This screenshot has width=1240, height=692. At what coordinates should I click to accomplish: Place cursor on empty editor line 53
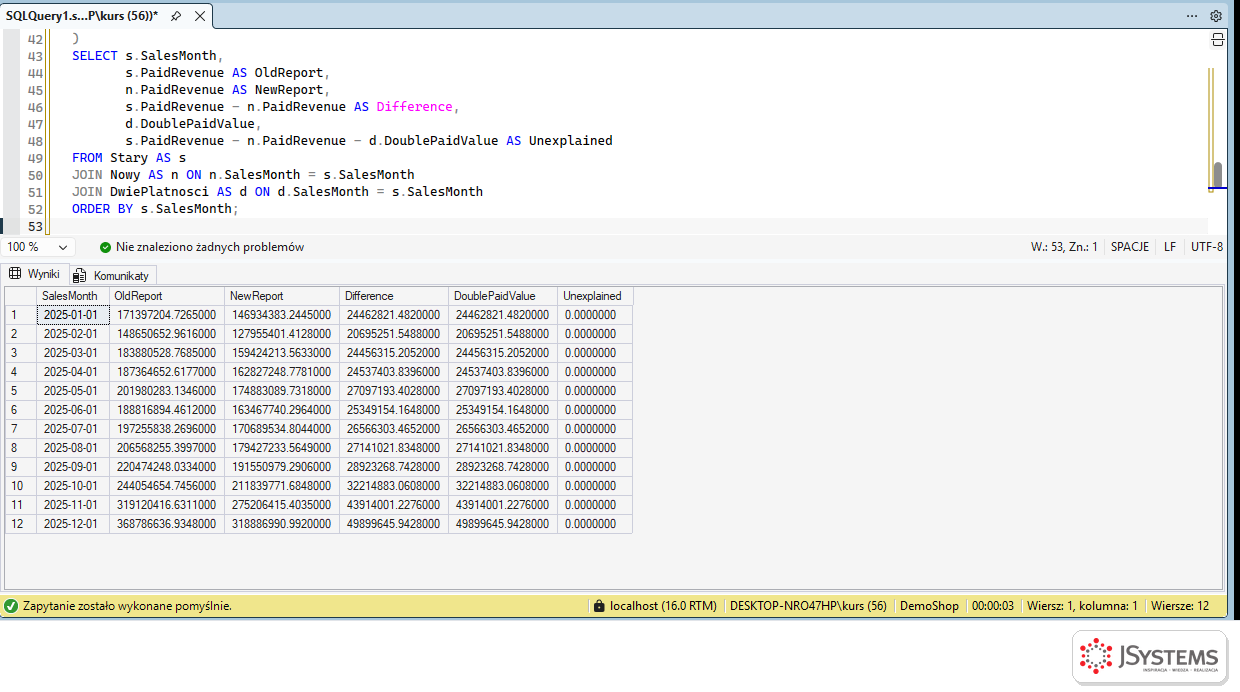tap(630, 226)
